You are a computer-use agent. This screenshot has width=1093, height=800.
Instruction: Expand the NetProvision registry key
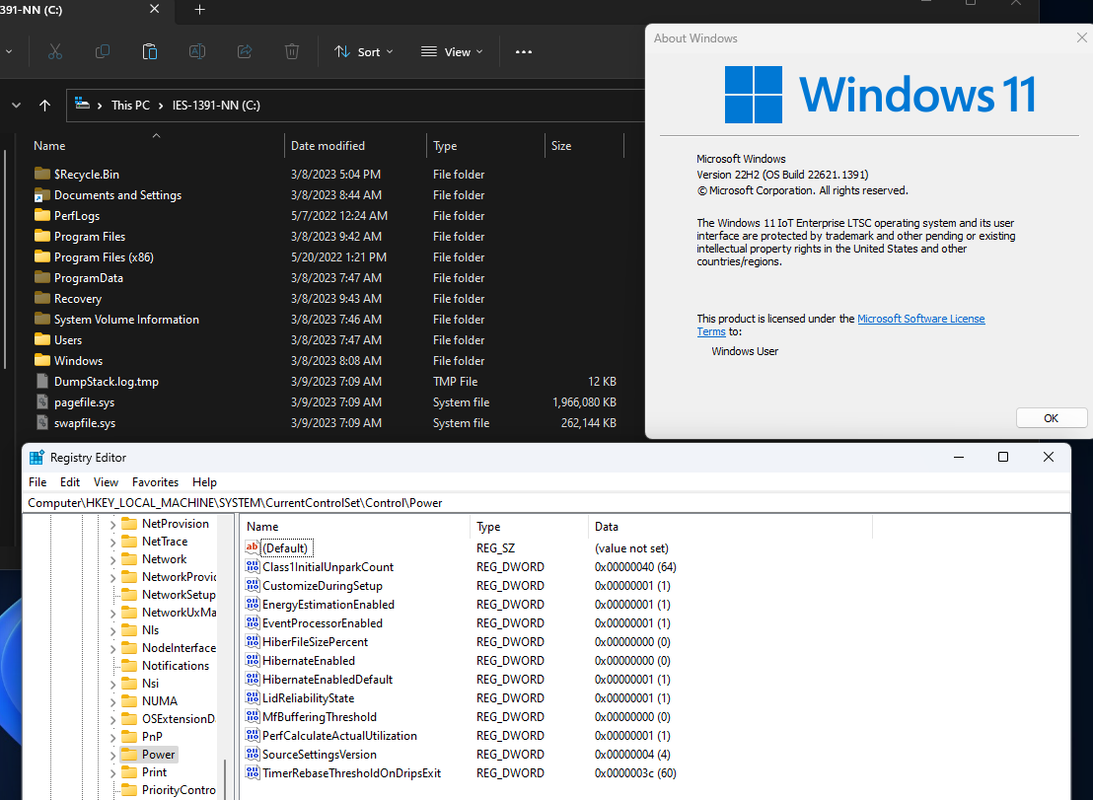pos(112,524)
